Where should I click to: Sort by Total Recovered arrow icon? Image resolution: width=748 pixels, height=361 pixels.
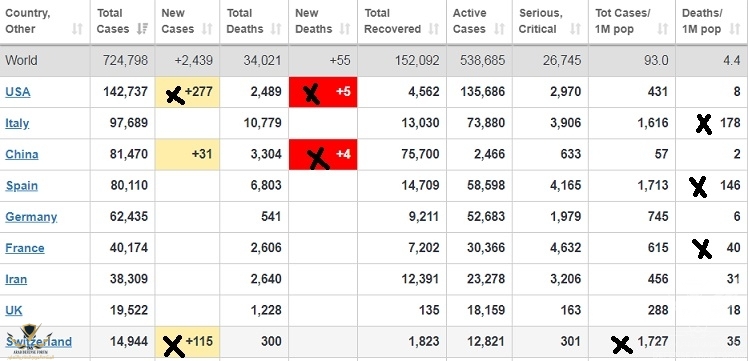pos(434,29)
